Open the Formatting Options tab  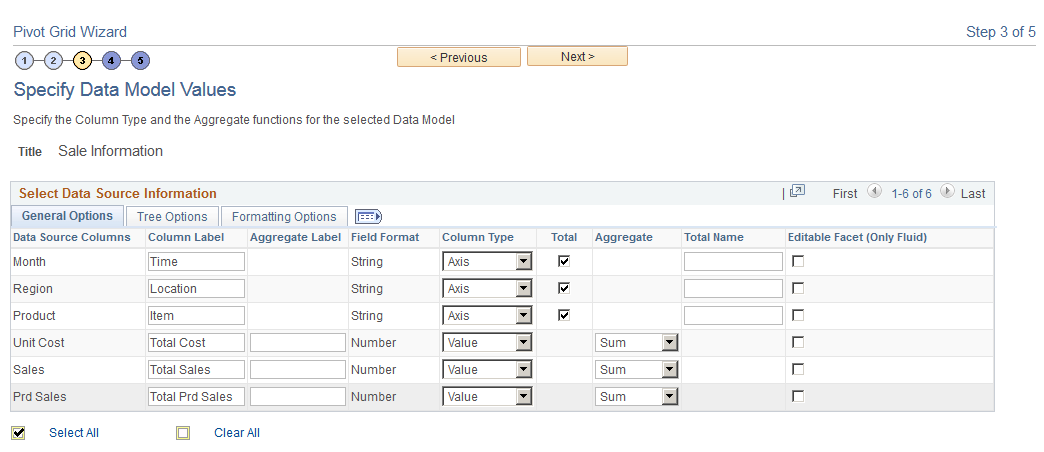click(x=284, y=216)
